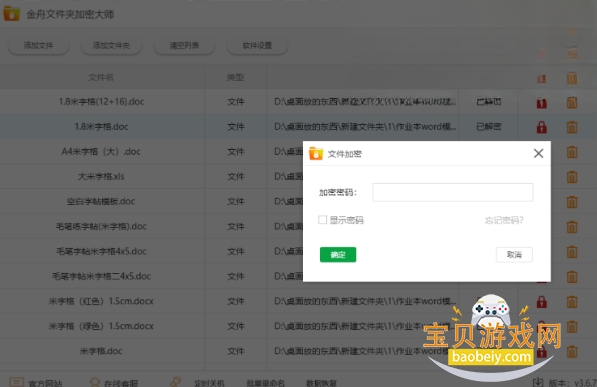597x387 pixels.
Task: Click 定时关机 icon in the bottom bar
Action: [x=176, y=382]
